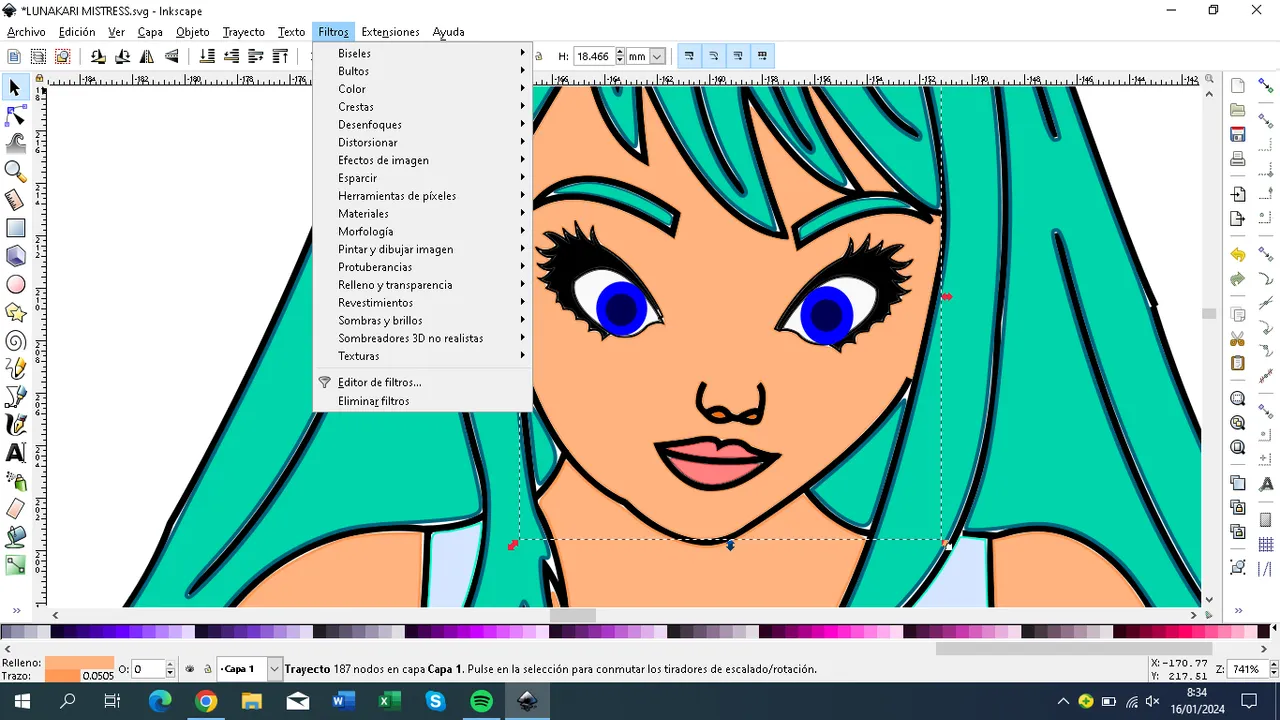The image size is (1280, 720).
Task: Expand the Desenfoques submenu
Action: click(422, 125)
